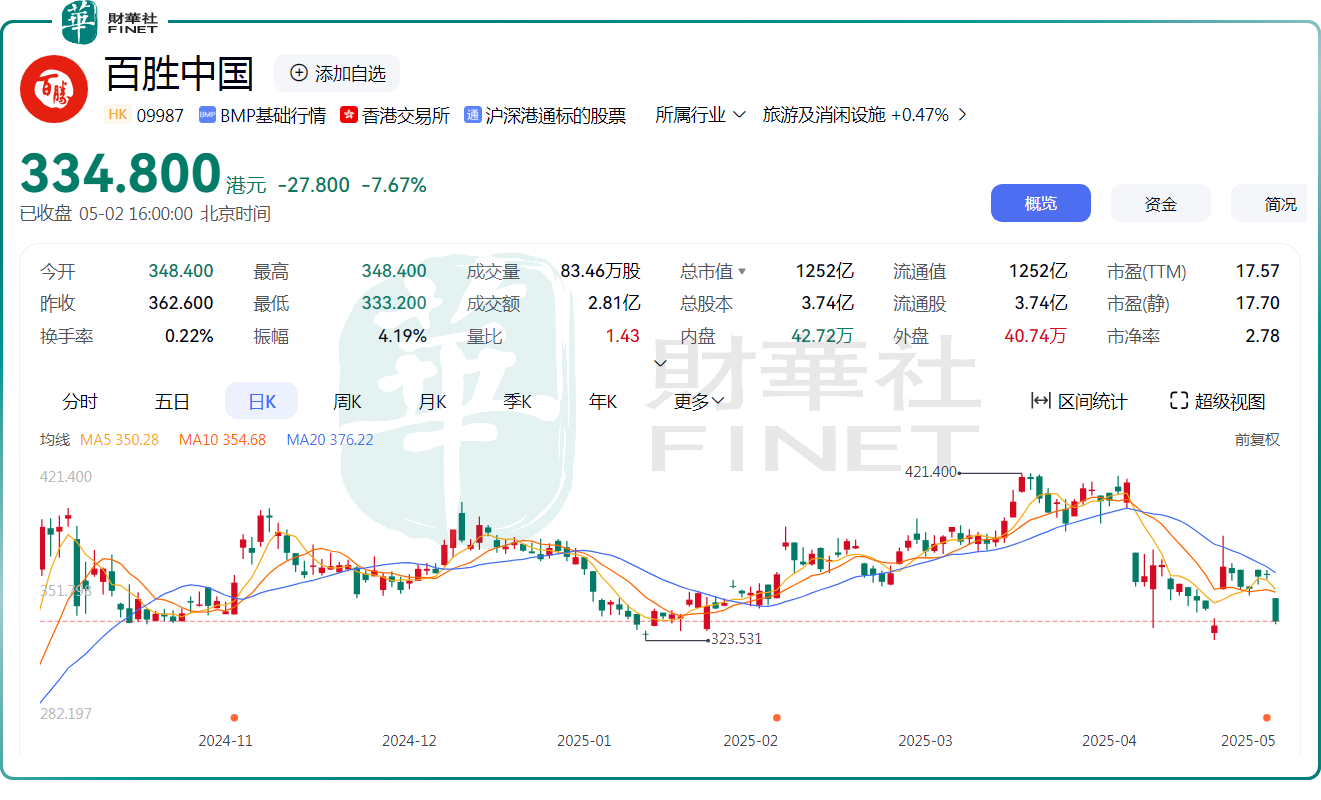
Task: Select the 周K chart period
Action: click(x=347, y=401)
